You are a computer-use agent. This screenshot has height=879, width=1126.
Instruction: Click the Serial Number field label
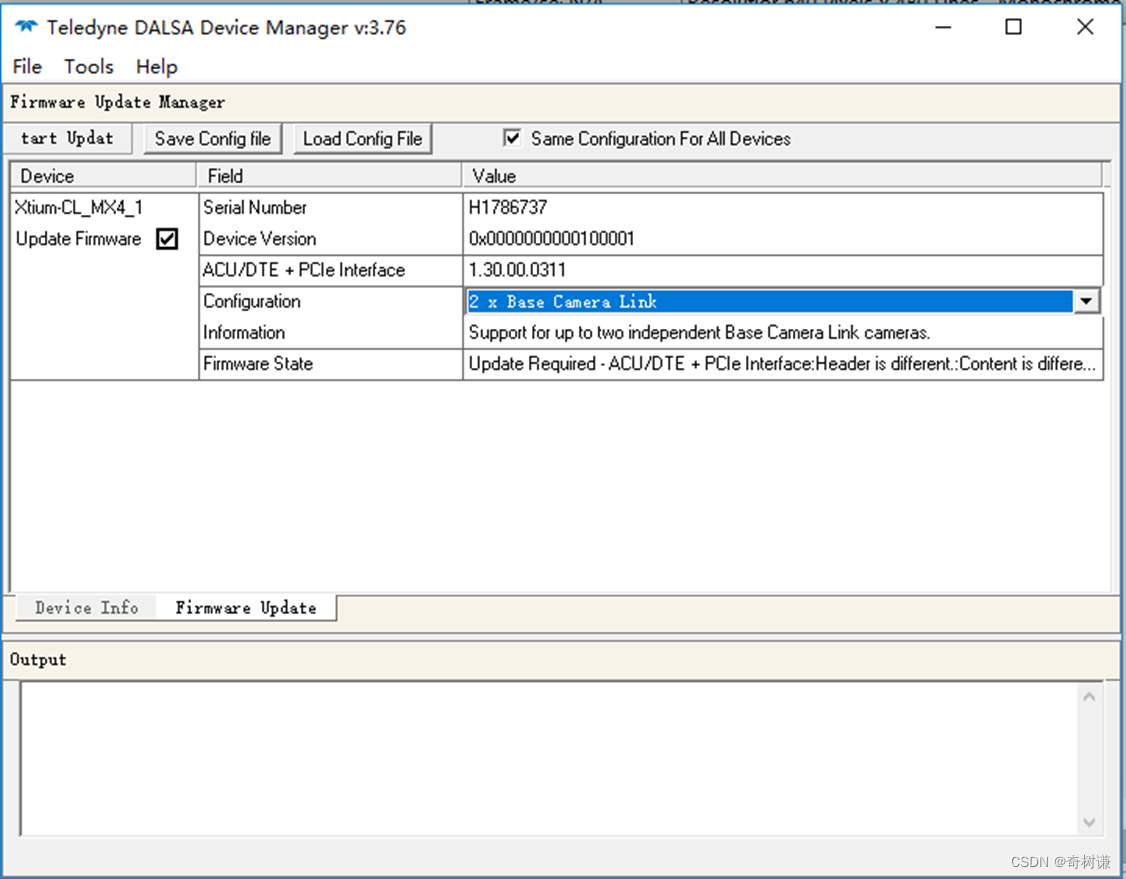[x=255, y=208]
